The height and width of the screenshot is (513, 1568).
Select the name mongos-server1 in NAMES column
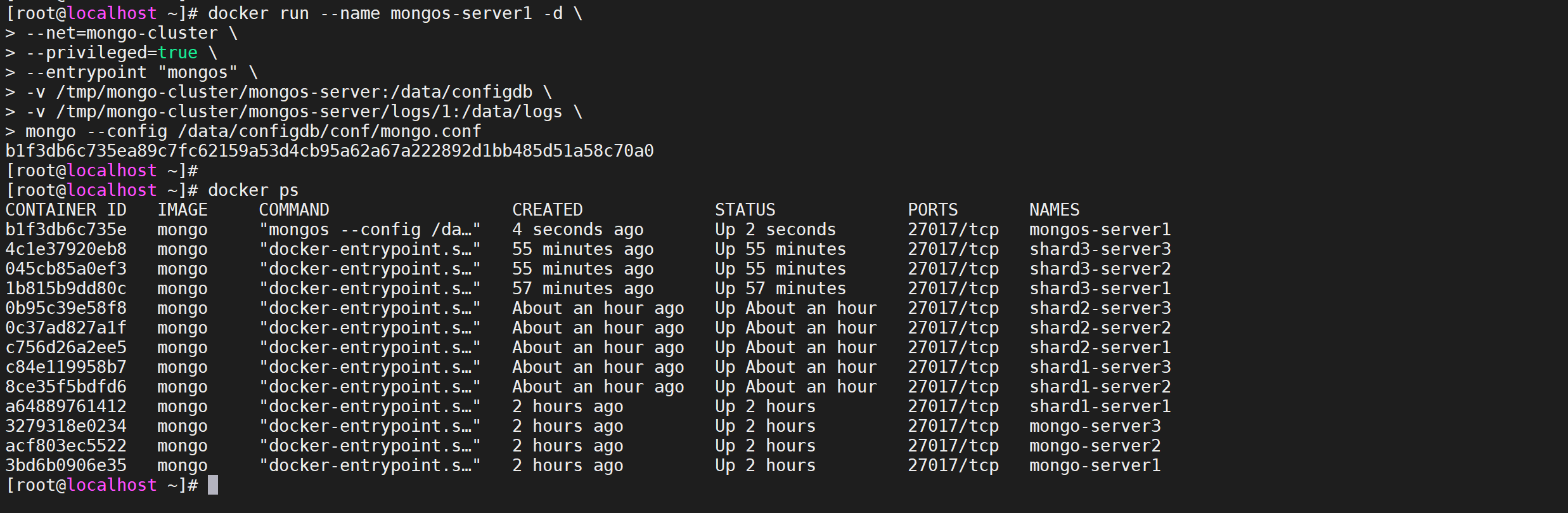tap(1100, 230)
